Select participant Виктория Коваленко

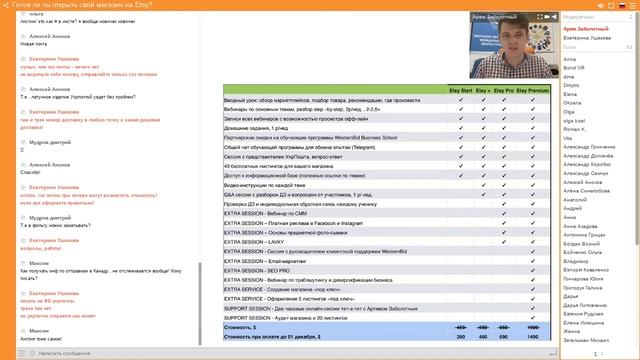(x=586, y=270)
